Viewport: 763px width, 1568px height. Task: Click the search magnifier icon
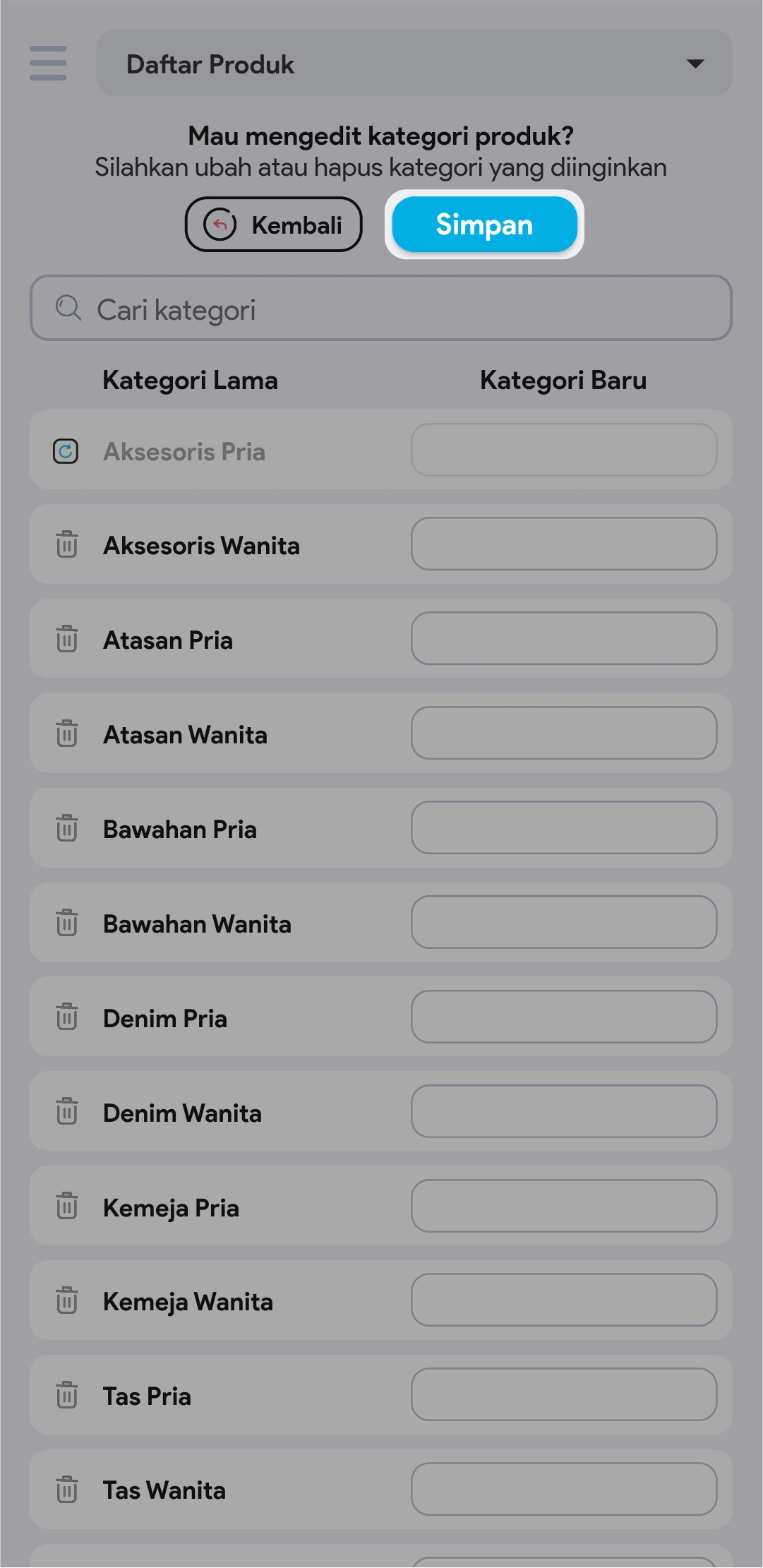click(68, 308)
